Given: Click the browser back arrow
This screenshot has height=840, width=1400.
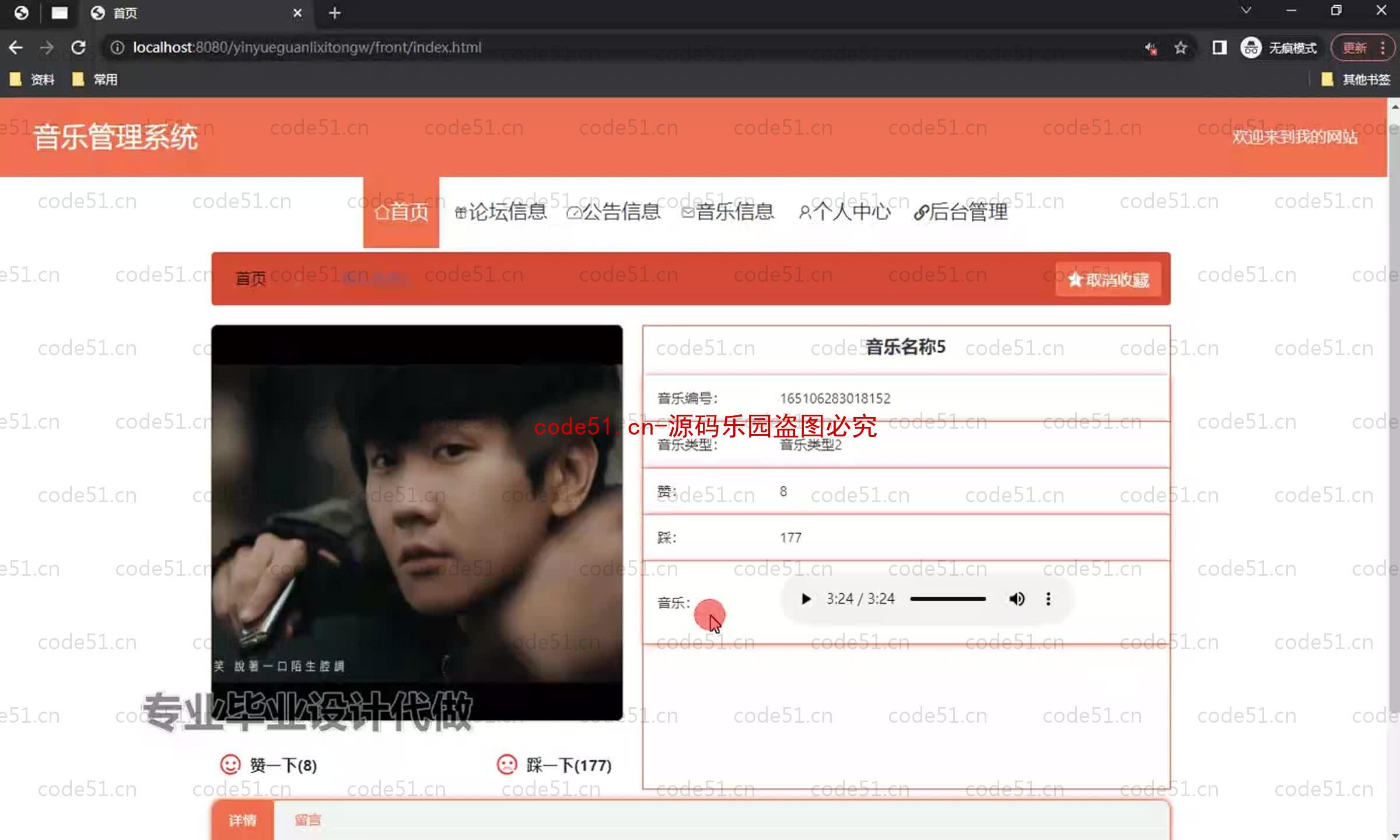Looking at the screenshot, I should 16,47.
